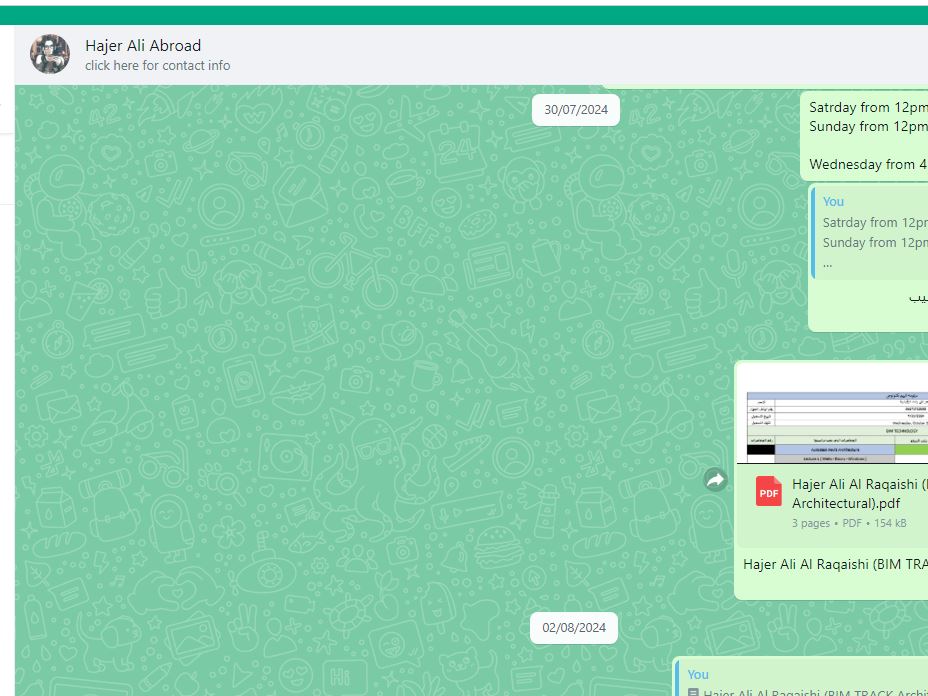
Task: Click the PDF caption starting "Hajer Ali Al Raqaishi (BIM"
Action: pyautogui.click(x=835, y=564)
